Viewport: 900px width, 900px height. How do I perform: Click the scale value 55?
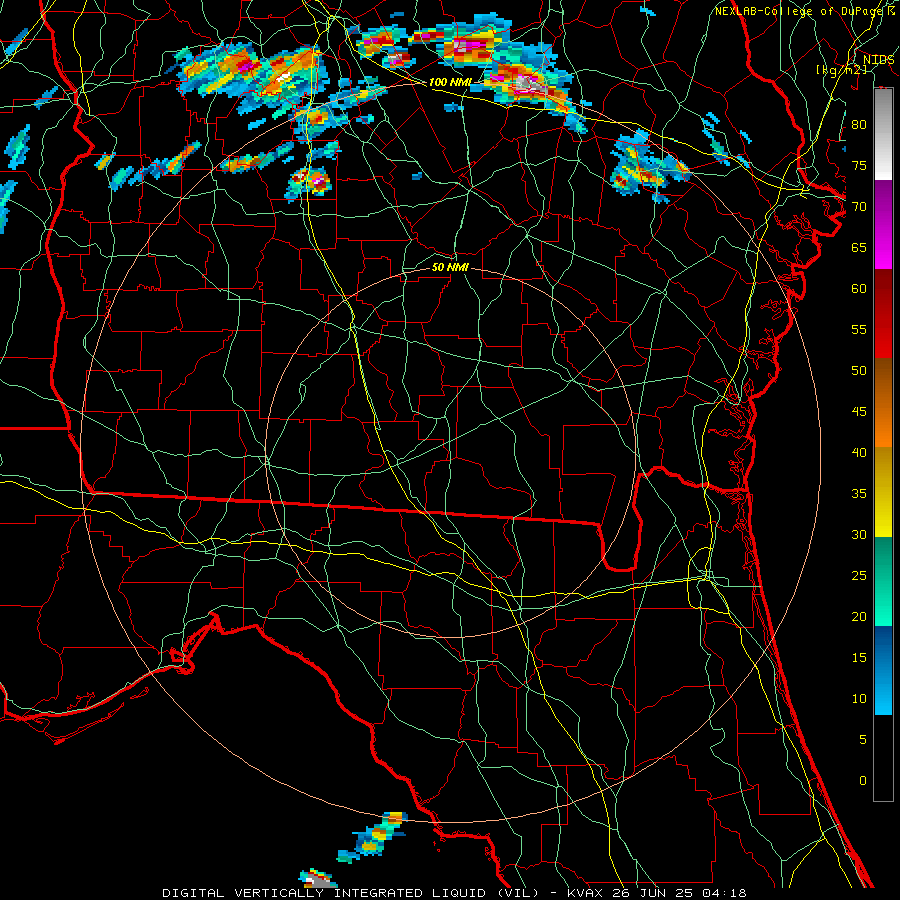coord(859,329)
